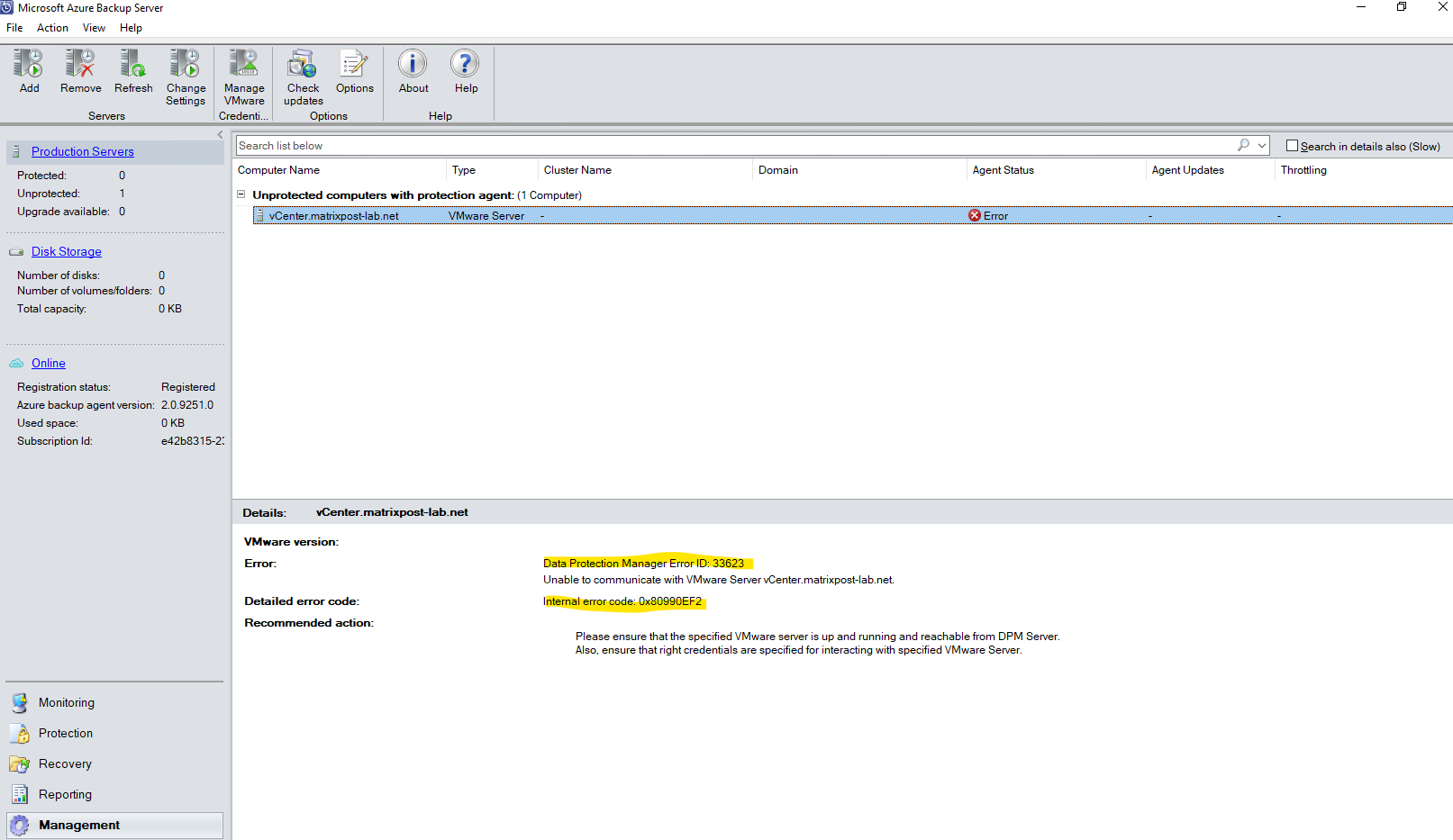Click the Unable to communicate with VMware Server message

pos(719,580)
